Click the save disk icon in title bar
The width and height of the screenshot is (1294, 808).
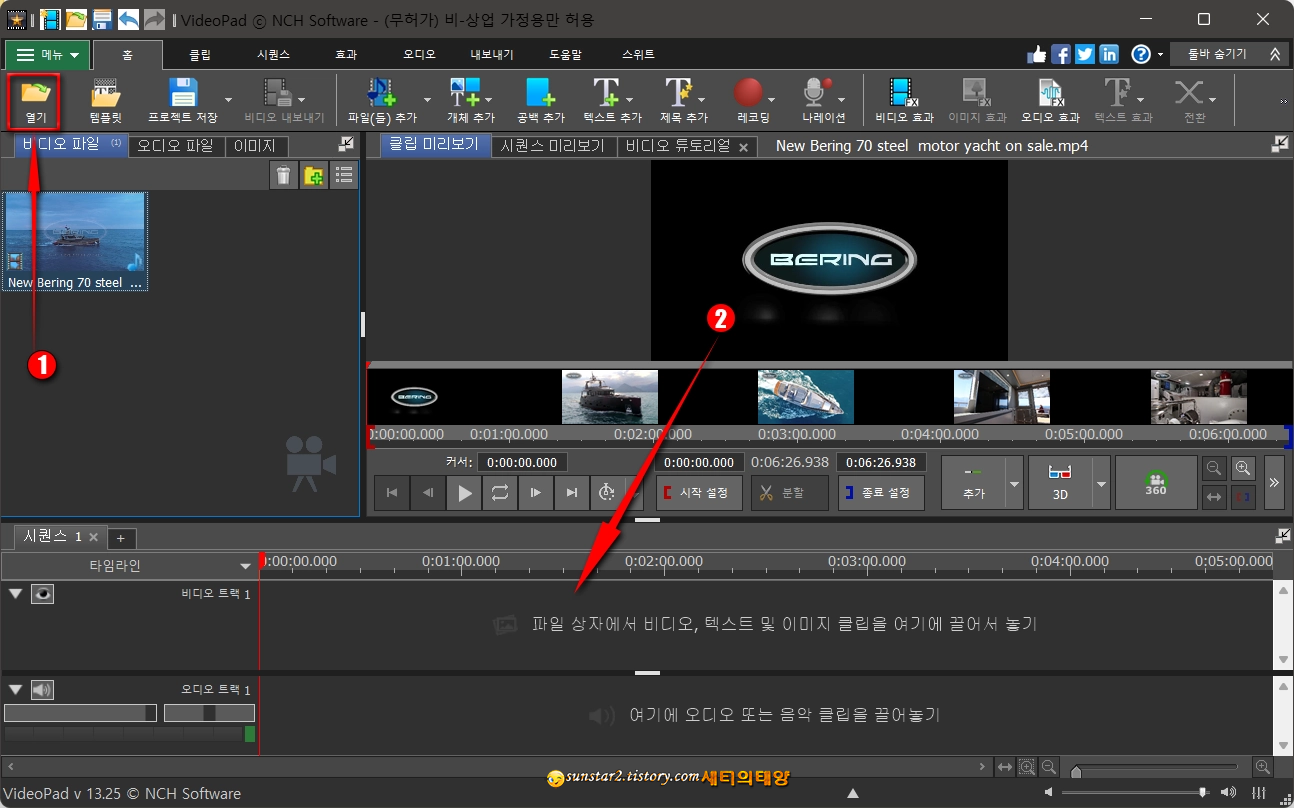pos(102,19)
